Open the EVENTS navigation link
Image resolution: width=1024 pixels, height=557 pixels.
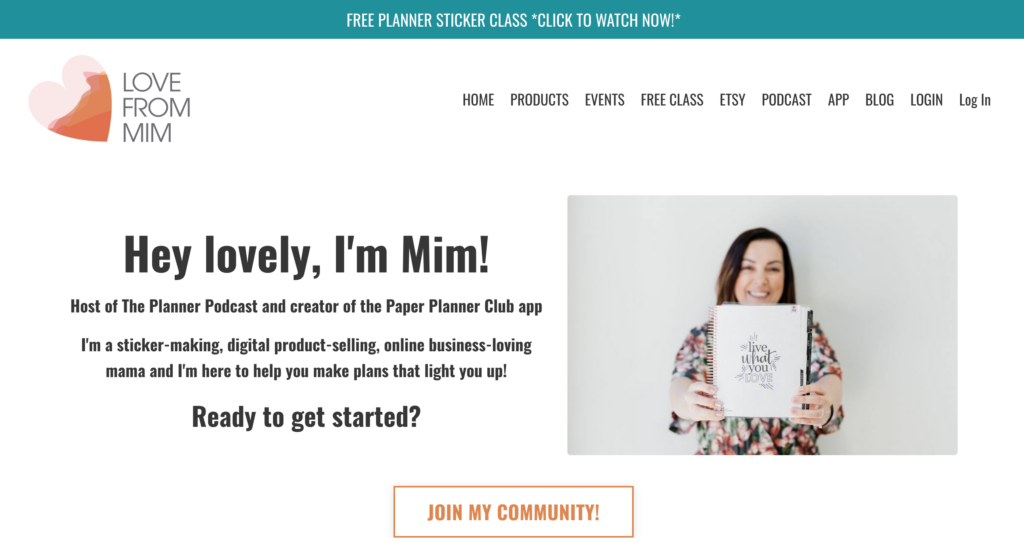(605, 100)
